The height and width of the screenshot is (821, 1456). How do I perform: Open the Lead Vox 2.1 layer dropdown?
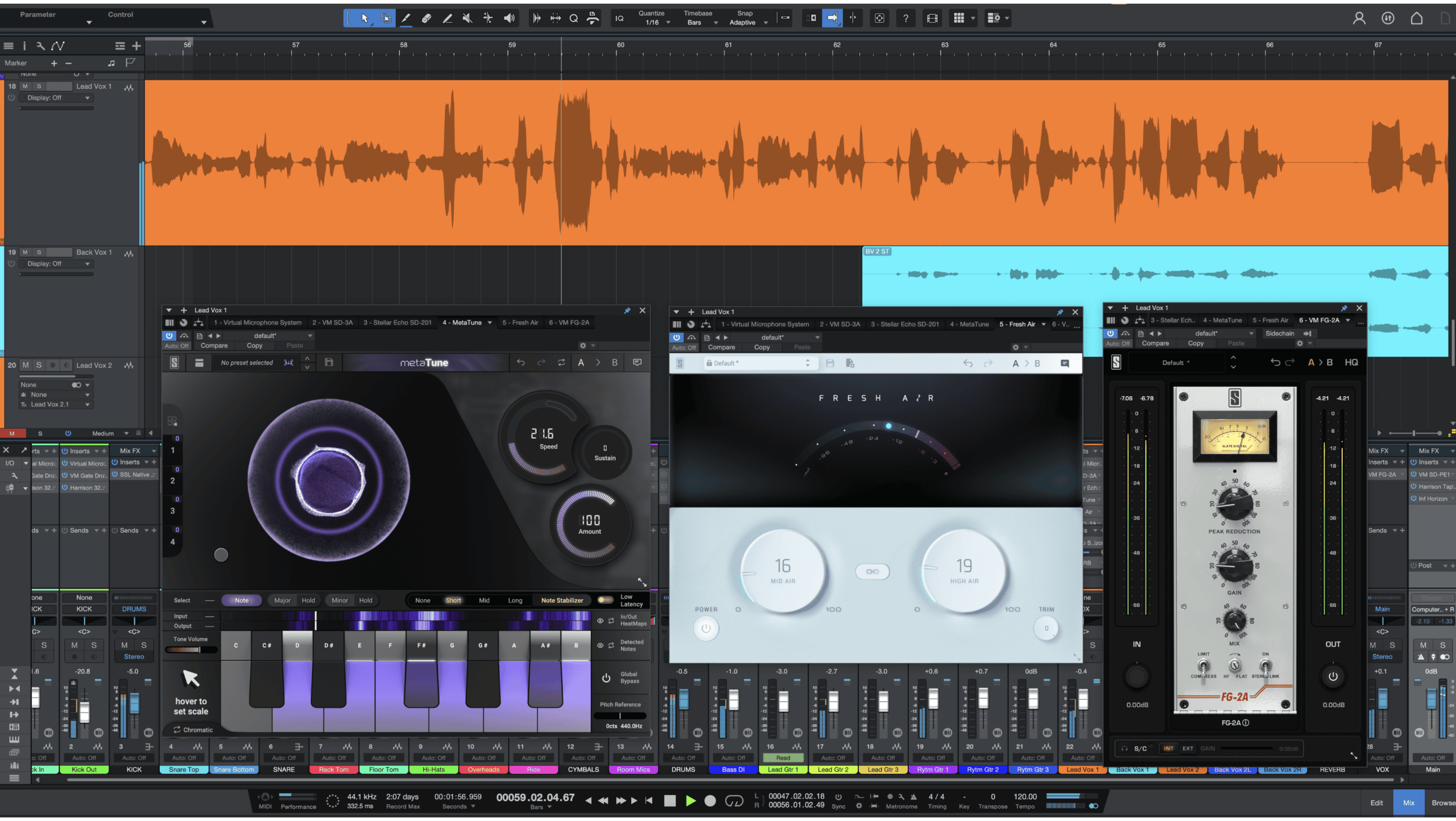(56, 404)
